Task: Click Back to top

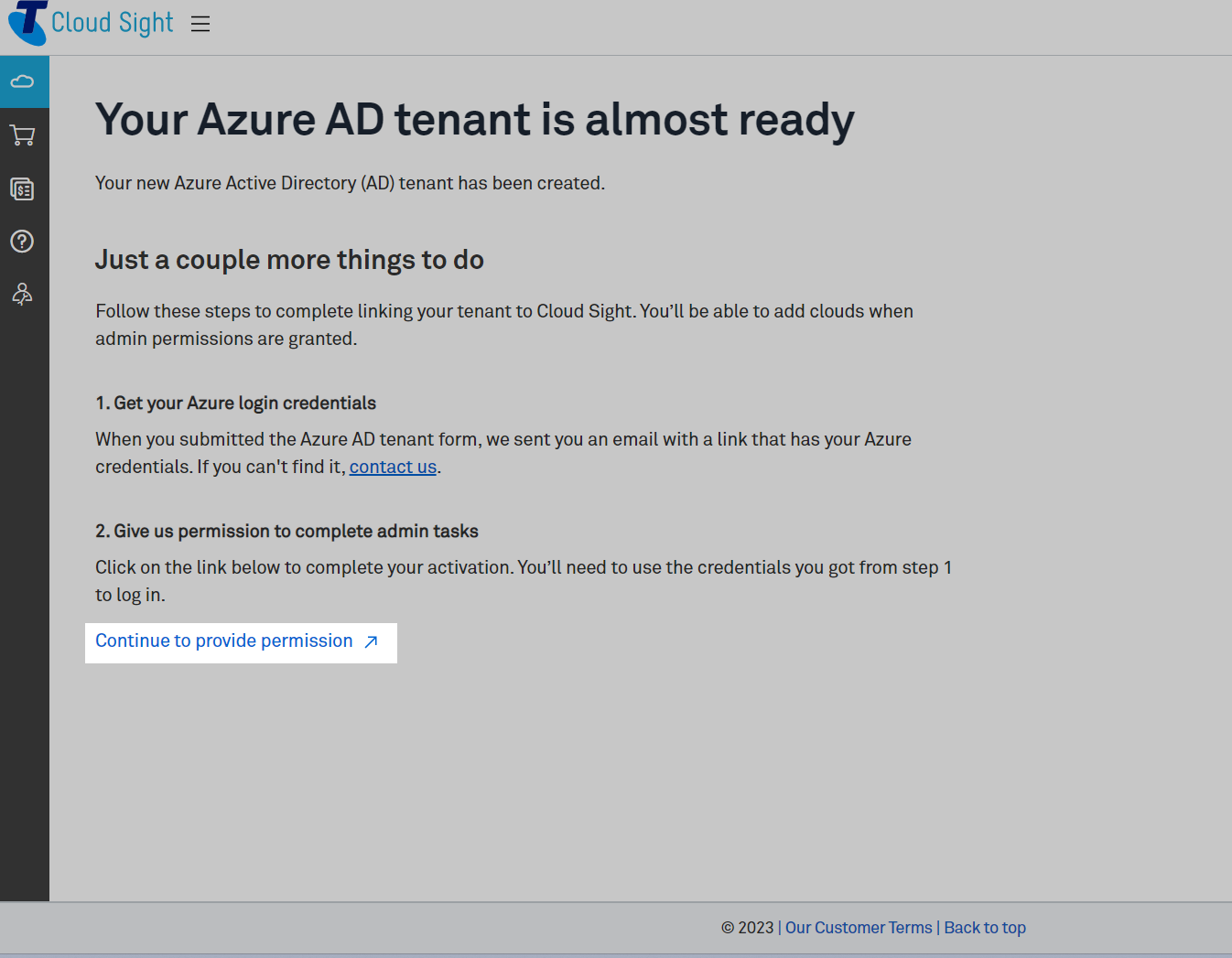Action: tap(984, 927)
